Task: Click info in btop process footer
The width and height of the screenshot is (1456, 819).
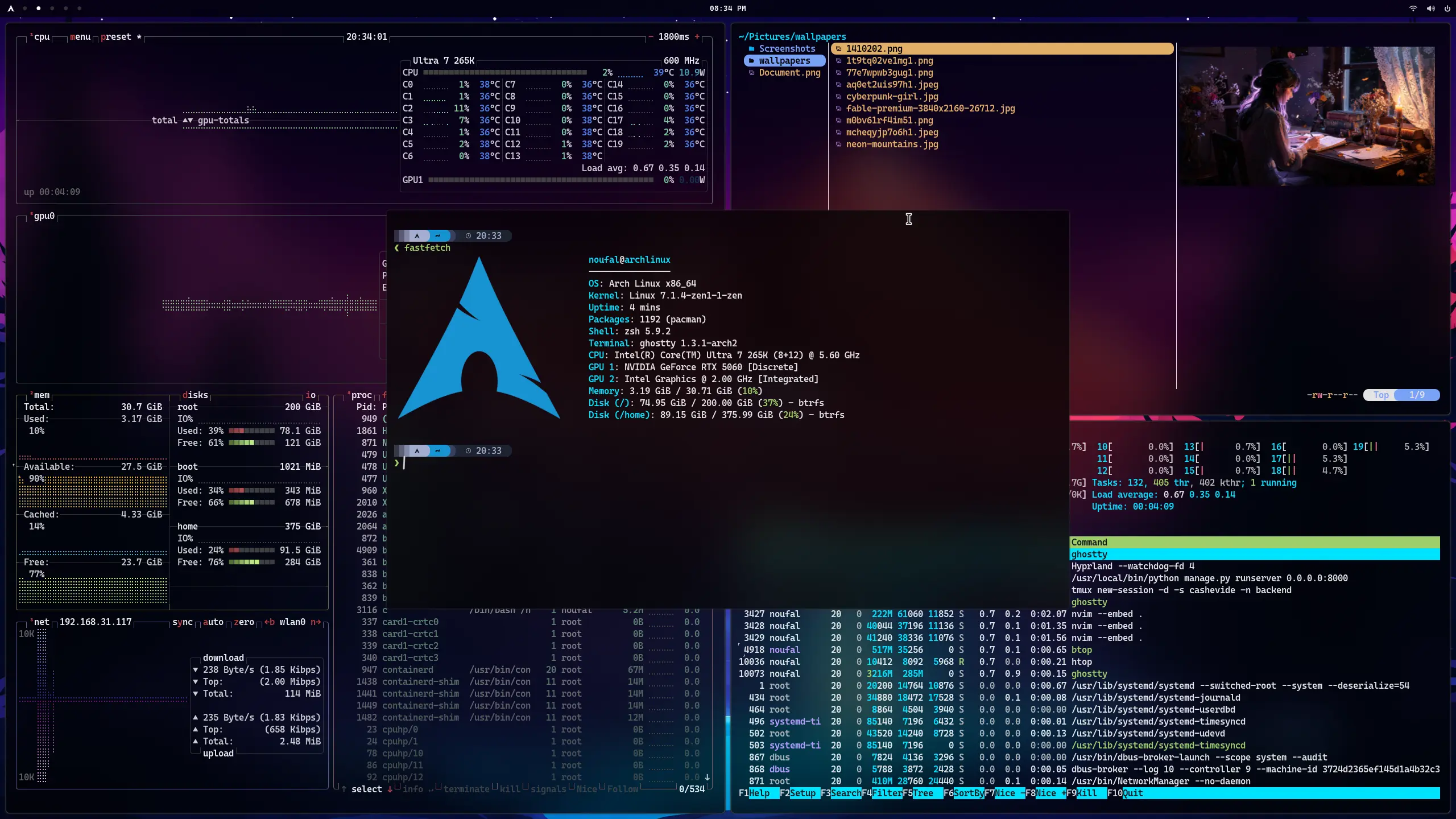Action: pos(413,789)
